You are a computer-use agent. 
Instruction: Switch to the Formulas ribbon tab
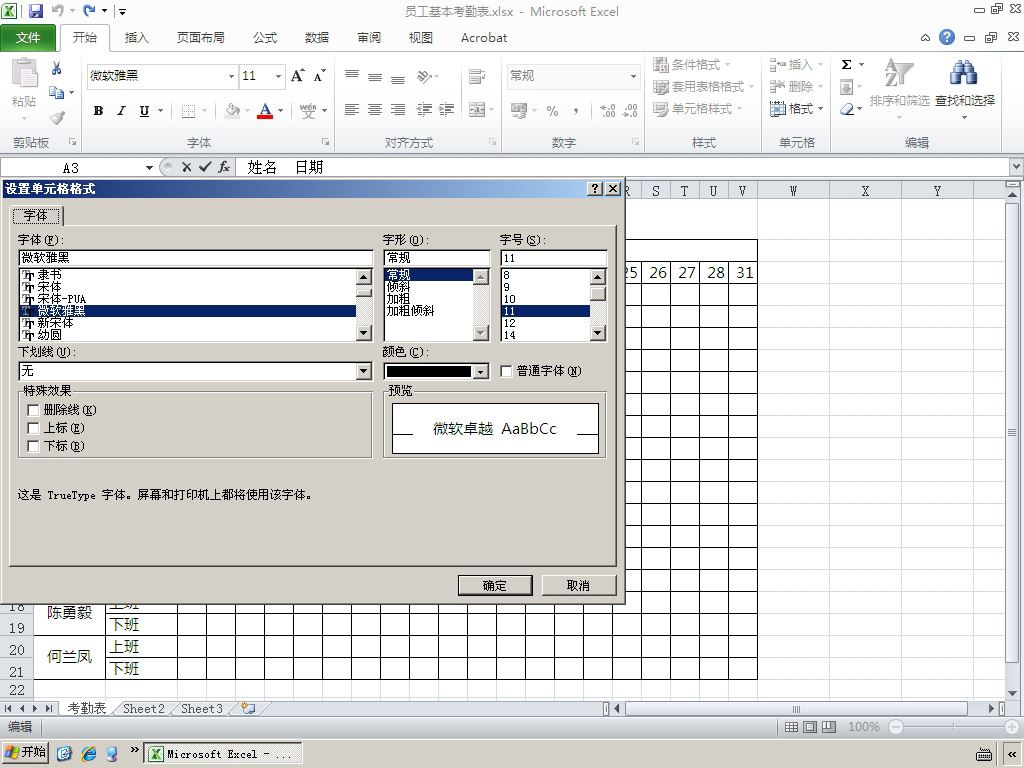coord(264,38)
